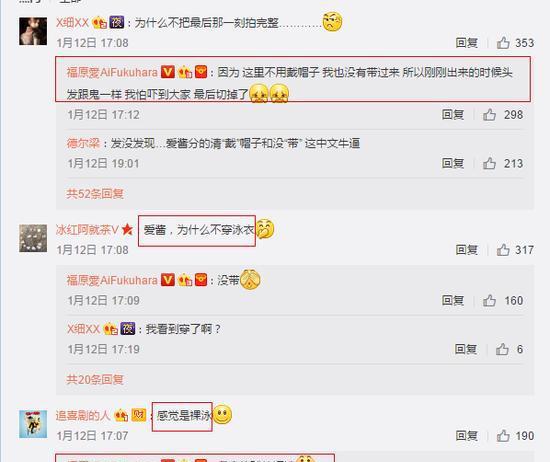Expand the 共20条回复 thread
The height and width of the screenshot is (462, 550).
click(x=95, y=379)
